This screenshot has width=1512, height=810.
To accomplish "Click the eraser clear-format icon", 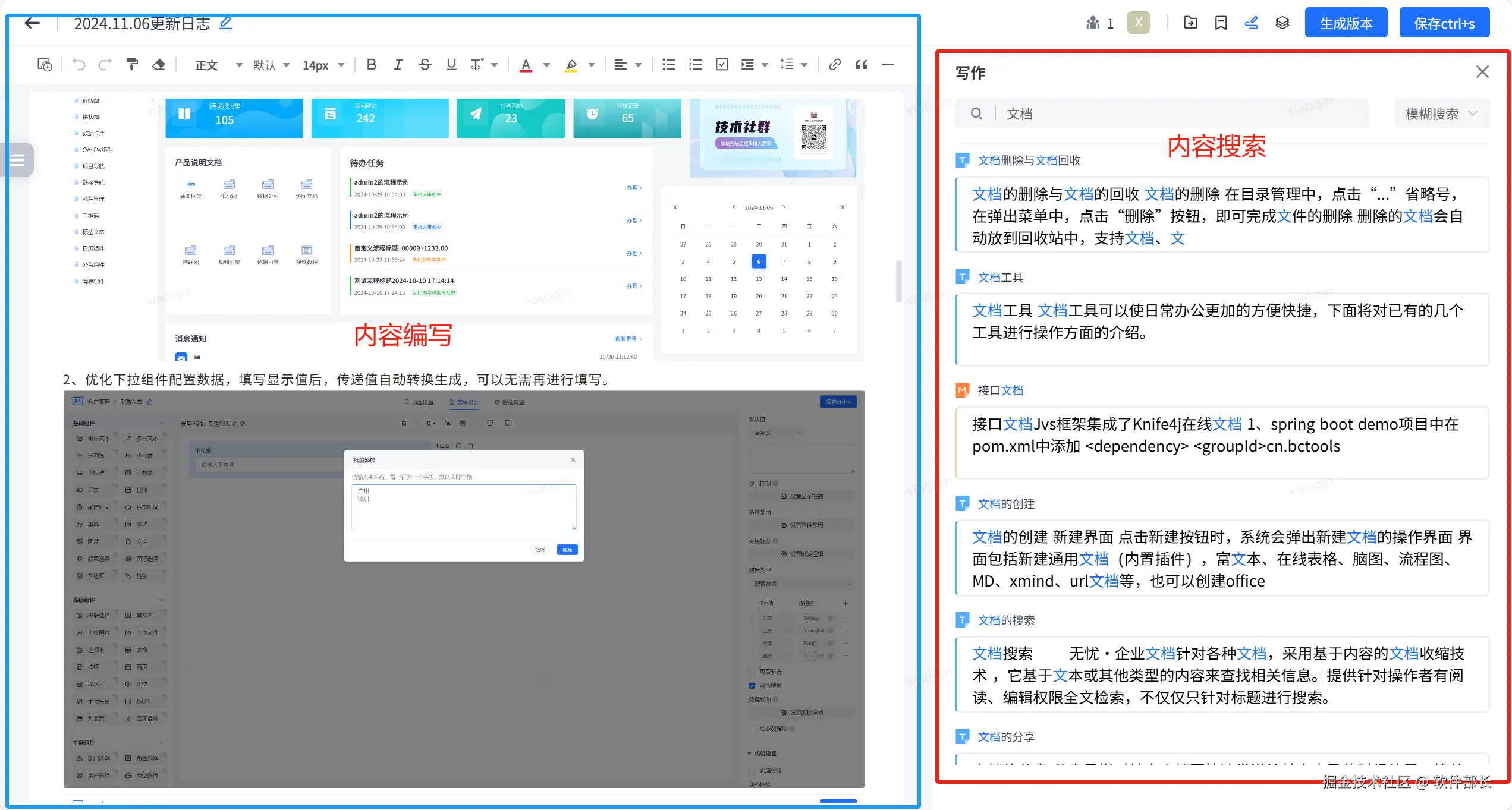I will (x=158, y=65).
